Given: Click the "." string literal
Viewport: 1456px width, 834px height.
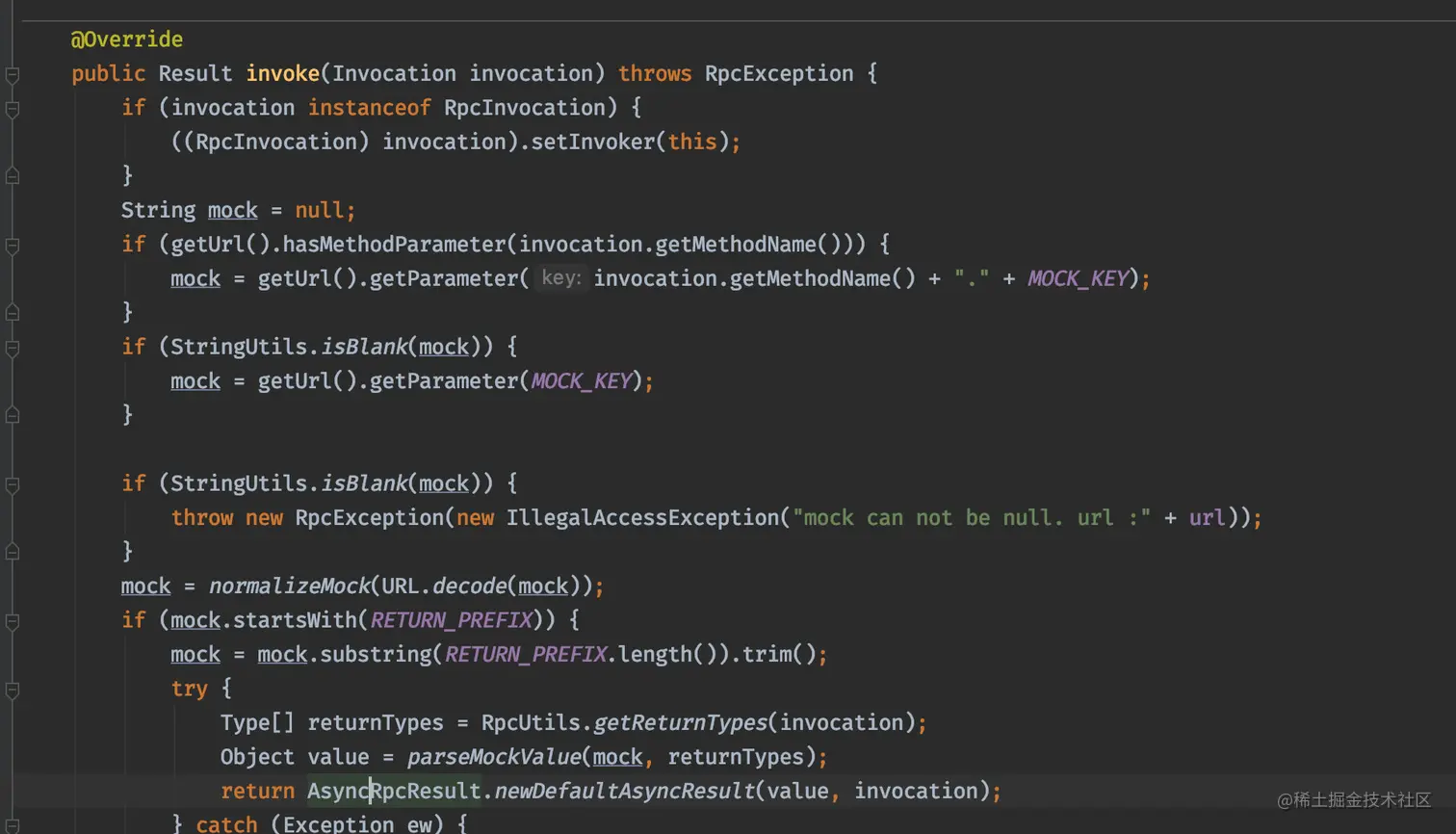Looking at the screenshot, I should tap(972, 279).
